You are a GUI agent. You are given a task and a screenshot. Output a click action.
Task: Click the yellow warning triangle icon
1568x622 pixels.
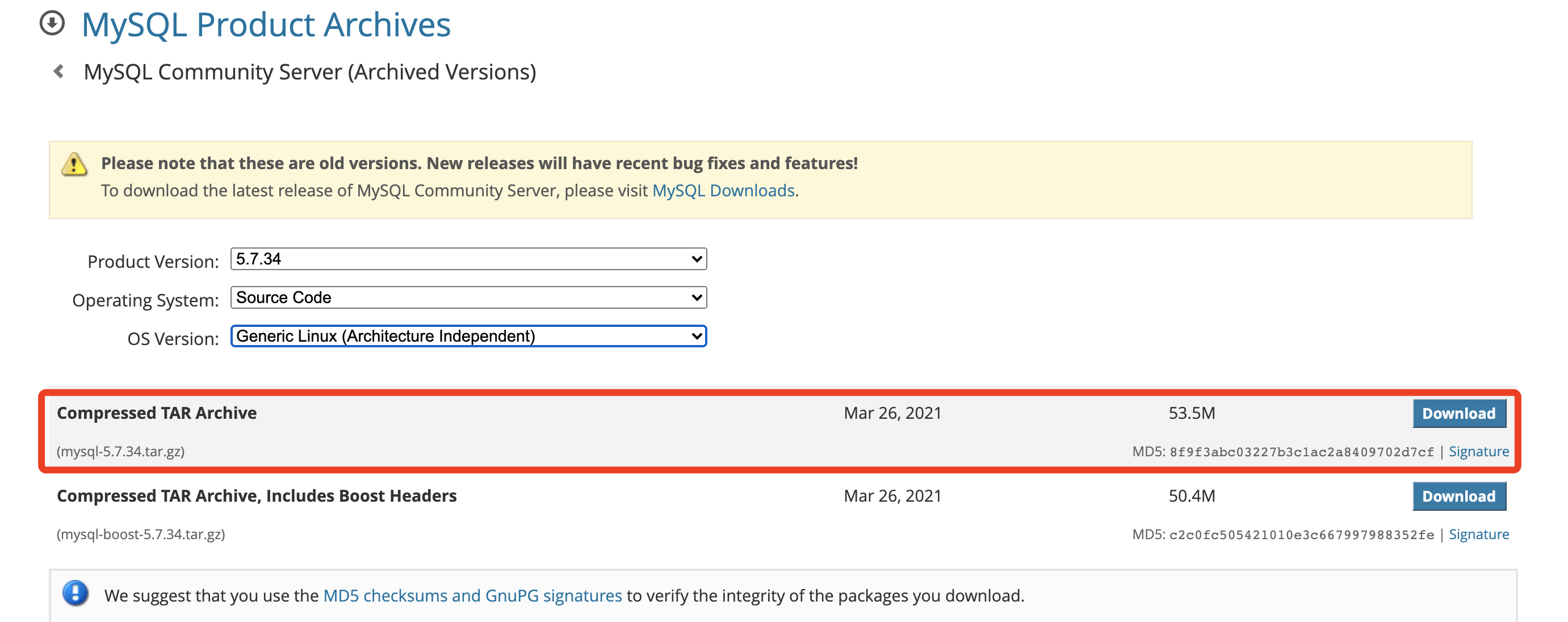coord(74,165)
